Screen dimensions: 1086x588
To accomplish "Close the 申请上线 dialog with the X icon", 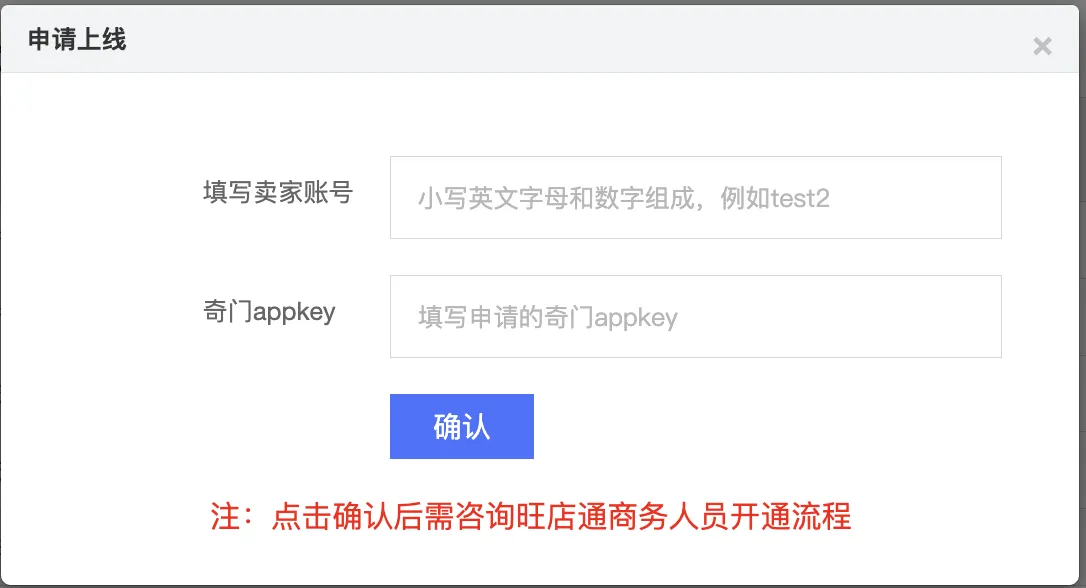I will click(1042, 46).
